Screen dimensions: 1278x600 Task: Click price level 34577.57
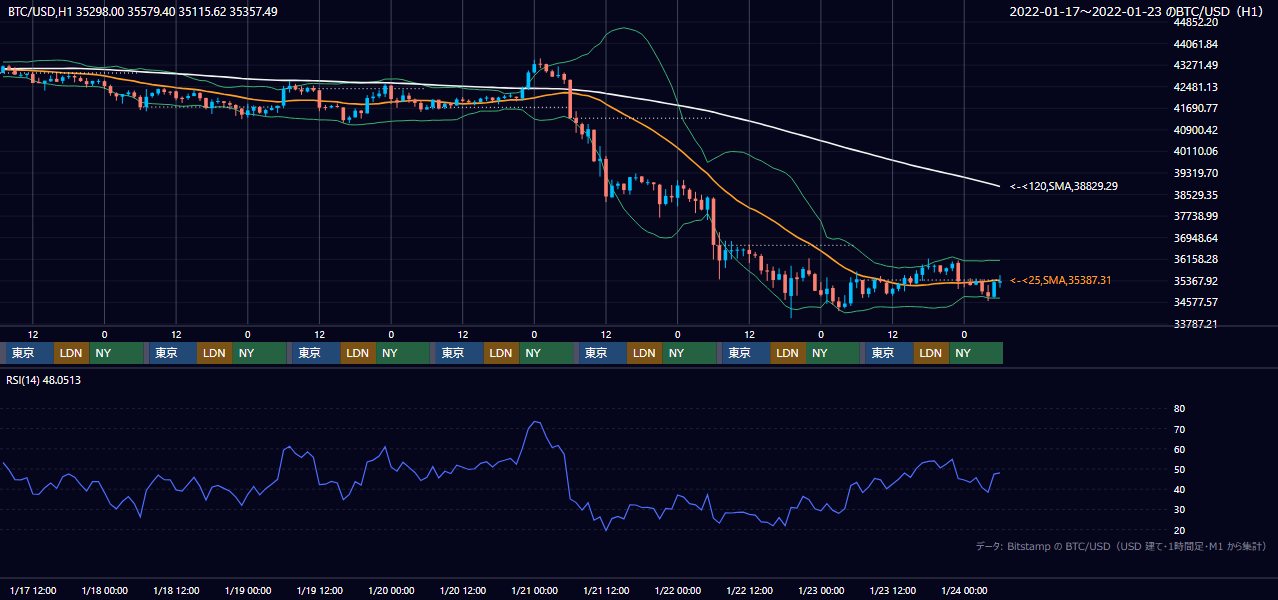point(1195,302)
